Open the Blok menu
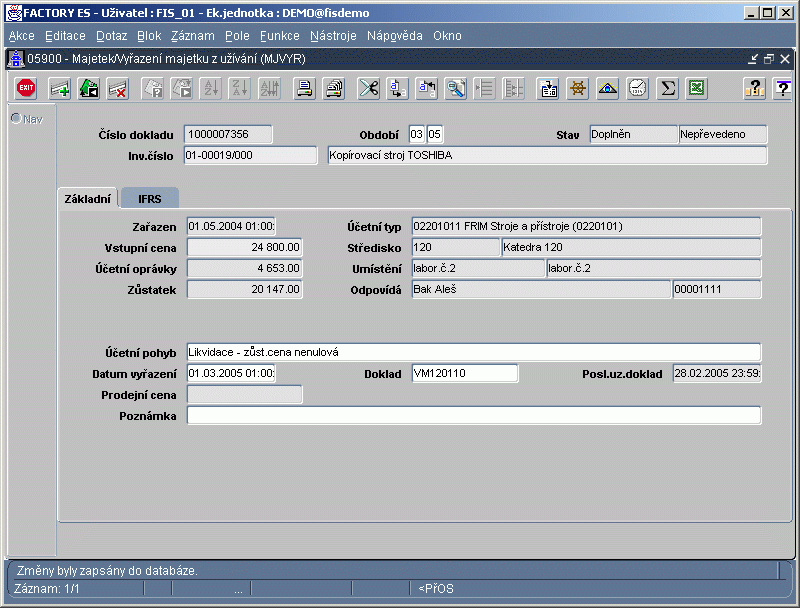800x608 pixels. pos(149,36)
